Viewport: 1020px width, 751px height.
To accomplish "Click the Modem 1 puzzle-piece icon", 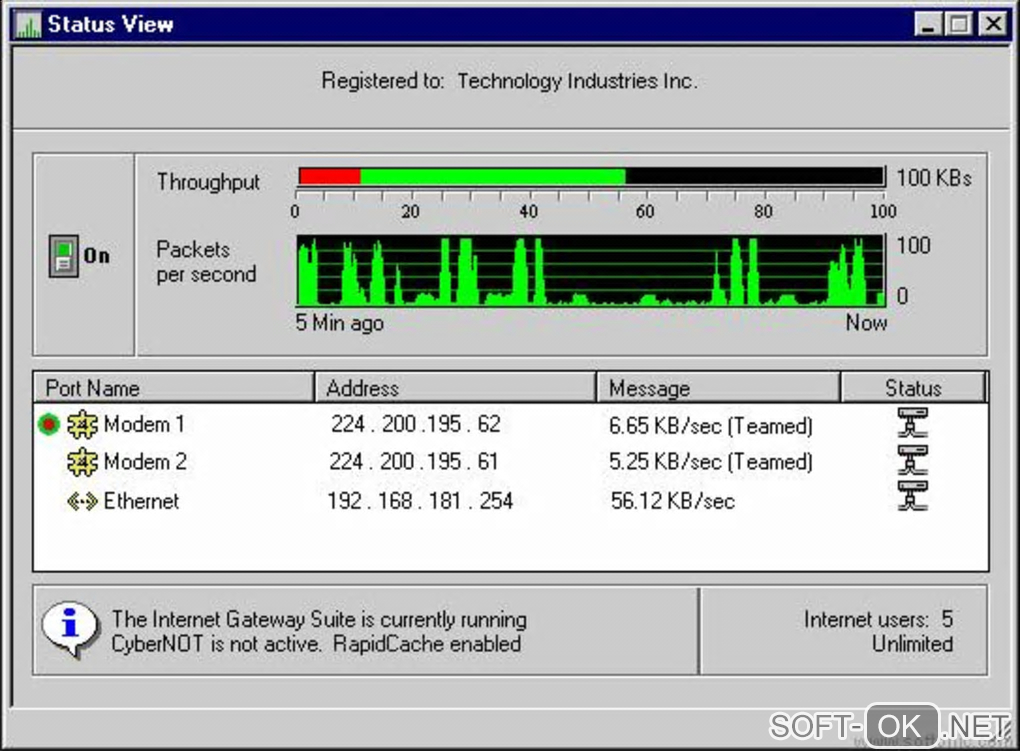I will (83, 424).
